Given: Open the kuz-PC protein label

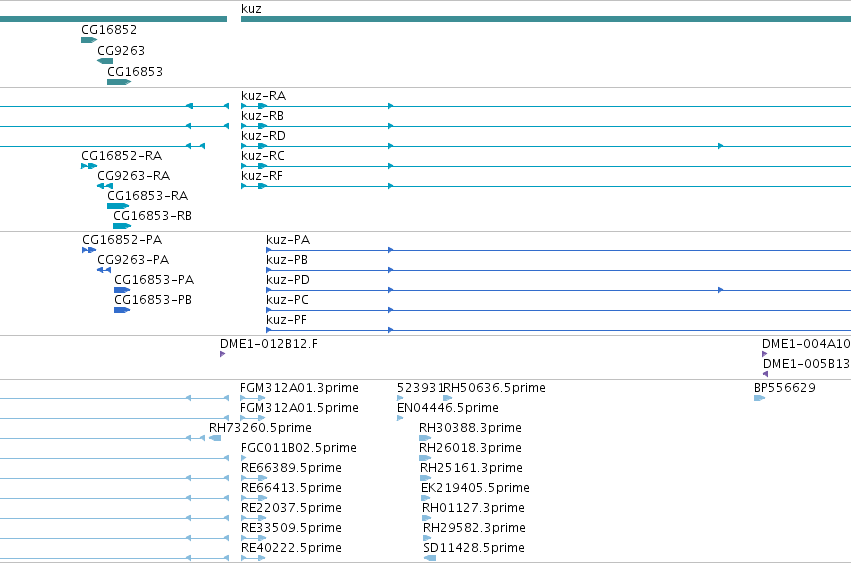Looking at the screenshot, I should [287, 300].
